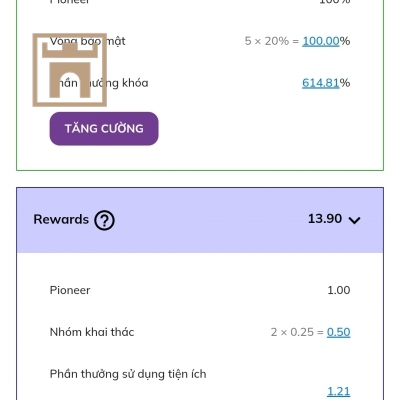Select the Vòng bảo mật row label
Viewport: 400px width, 400px height.
click(88, 41)
